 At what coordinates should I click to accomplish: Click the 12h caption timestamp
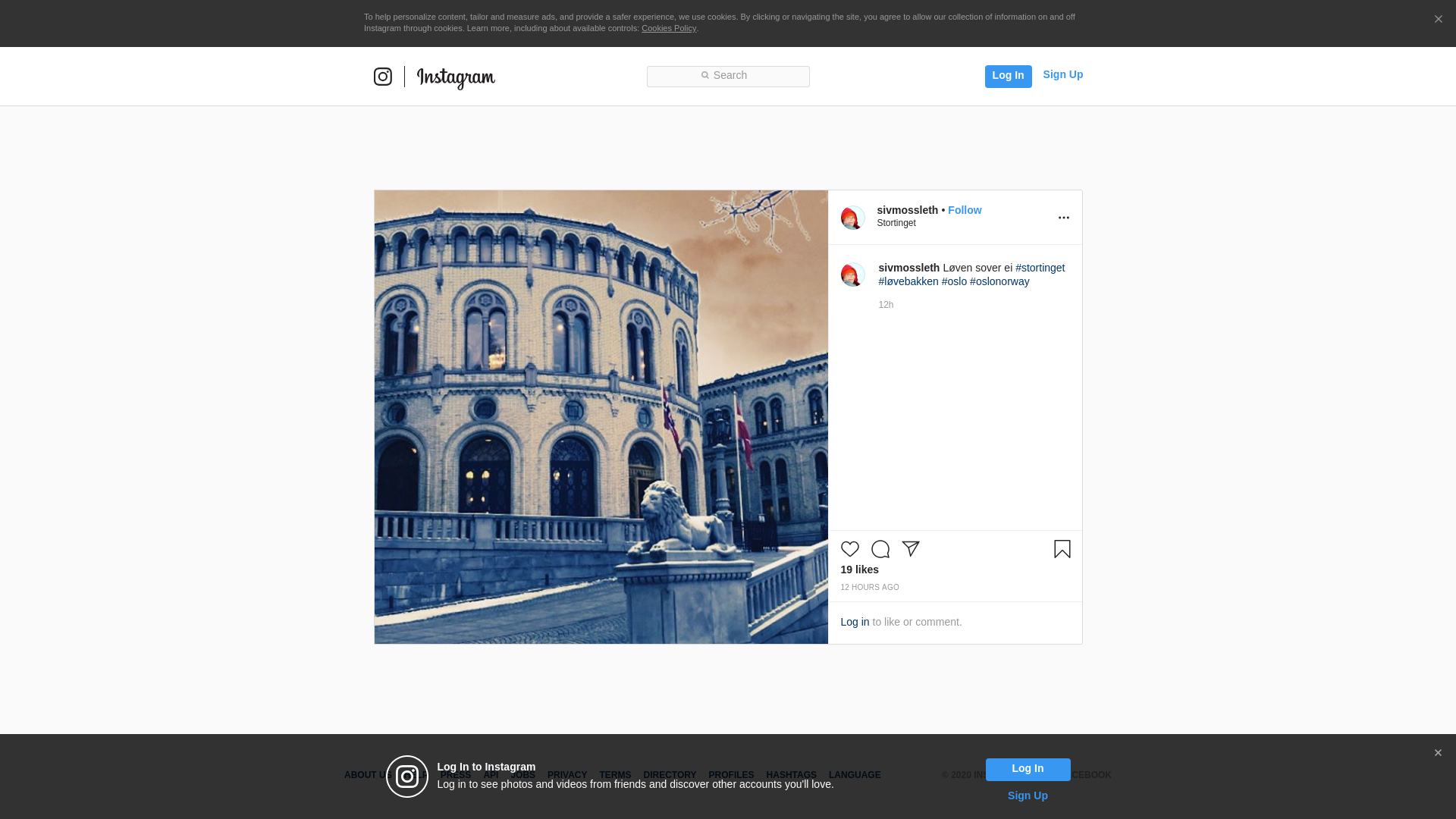click(886, 305)
